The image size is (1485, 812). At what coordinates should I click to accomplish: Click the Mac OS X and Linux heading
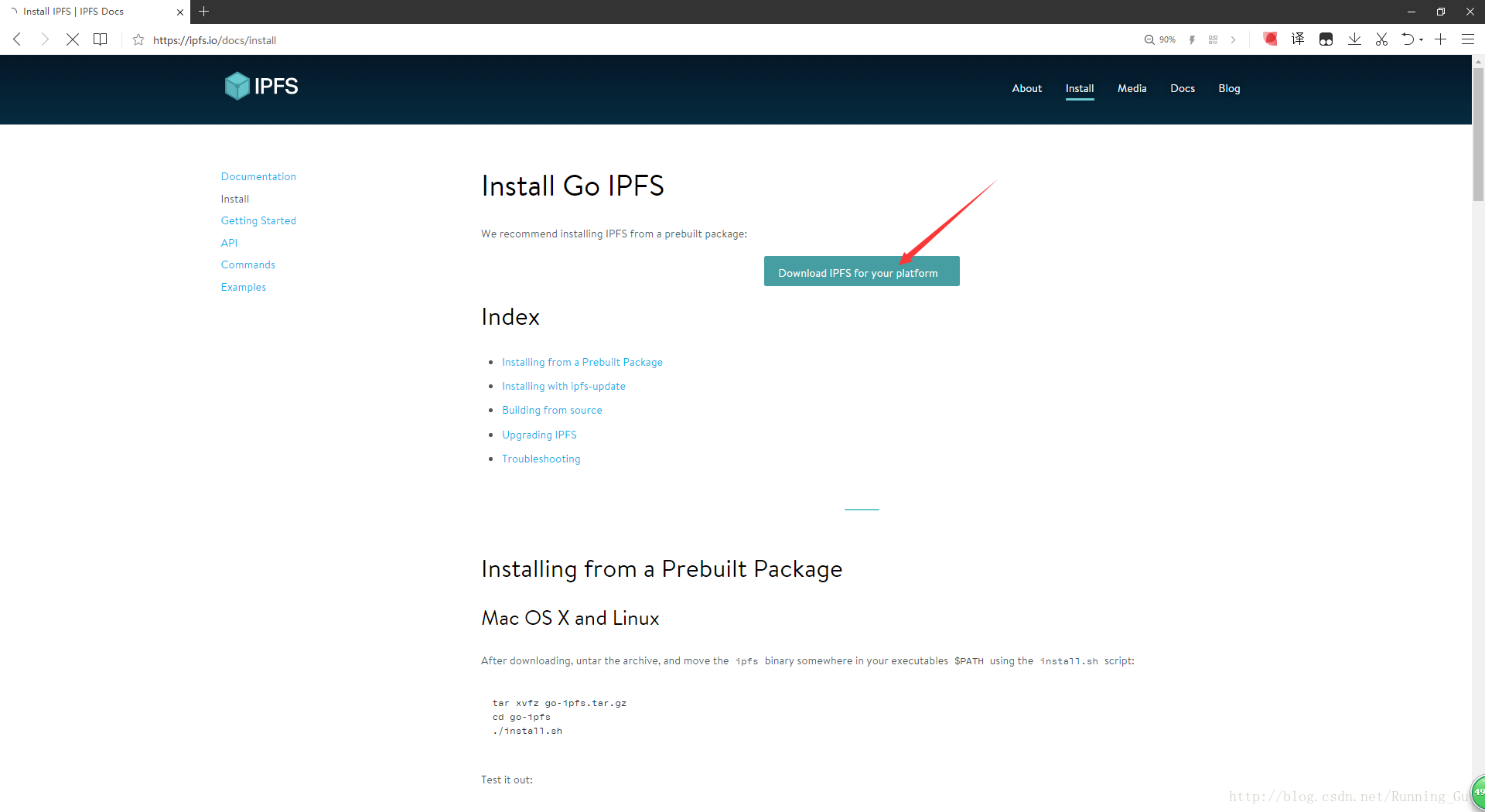(x=570, y=618)
